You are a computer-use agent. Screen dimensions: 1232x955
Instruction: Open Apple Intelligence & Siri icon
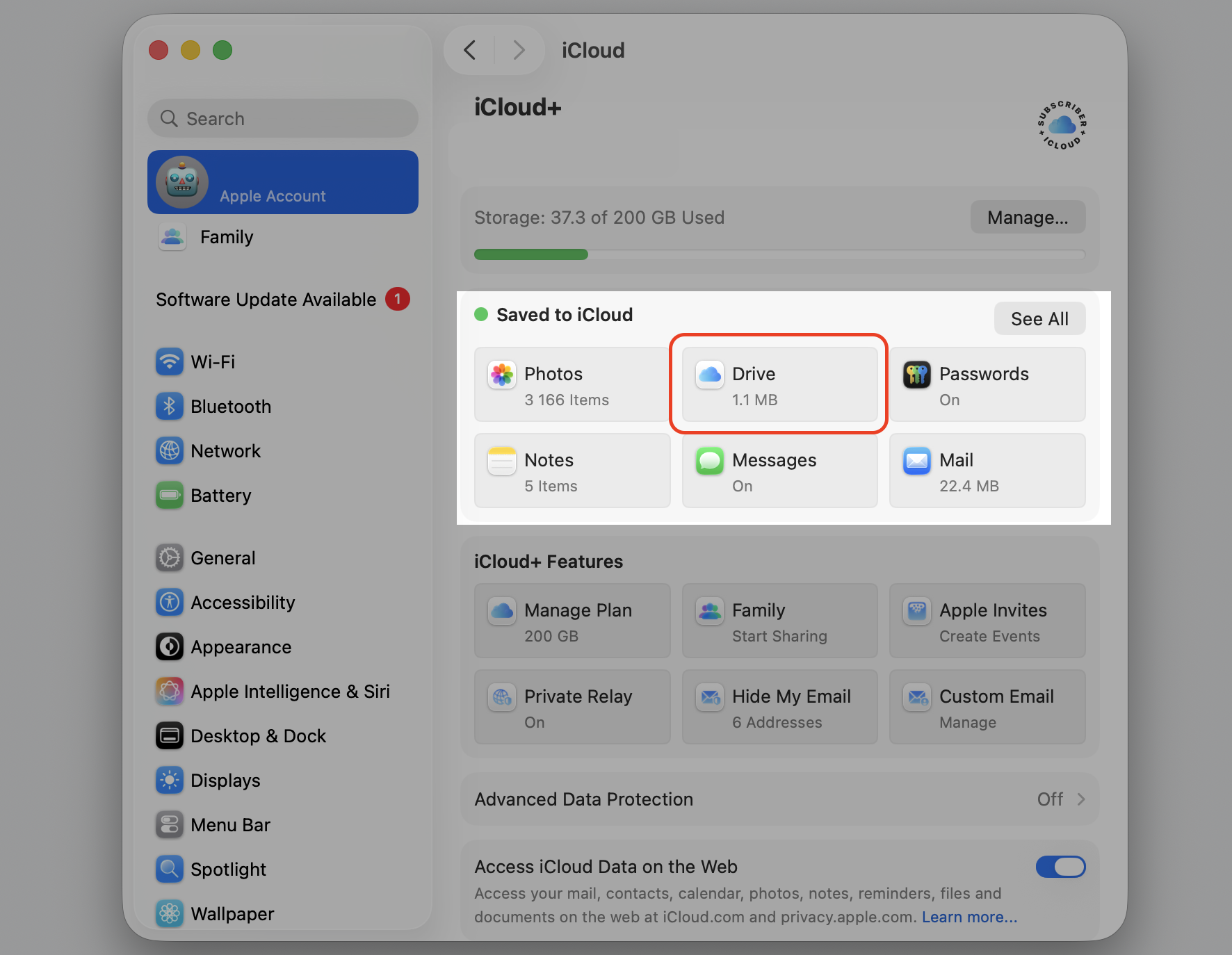[x=170, y=691]
